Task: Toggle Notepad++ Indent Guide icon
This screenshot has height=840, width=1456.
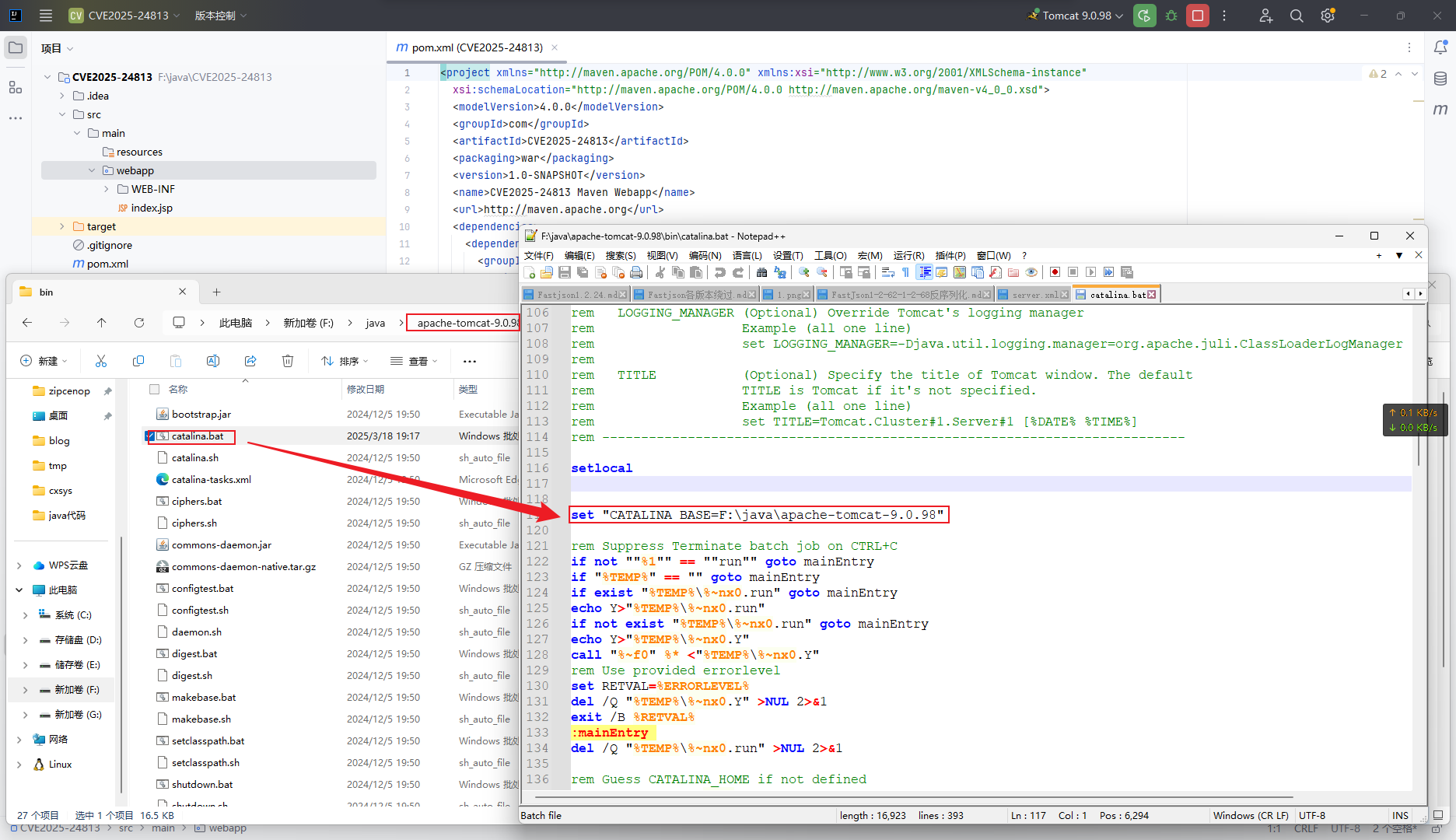Action: [x=925, y=272]
